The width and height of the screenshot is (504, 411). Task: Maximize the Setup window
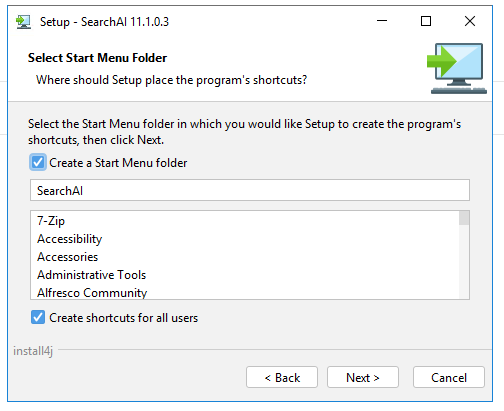(426, 21)
